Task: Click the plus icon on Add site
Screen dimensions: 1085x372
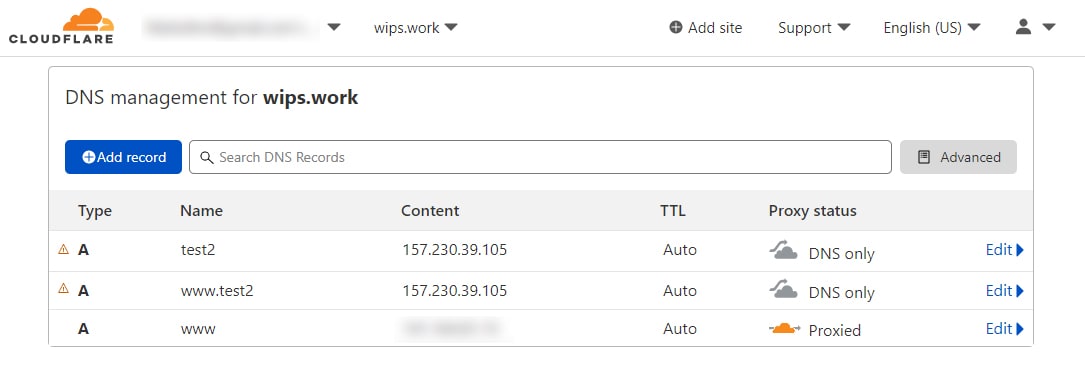Action: pos(675,28)
